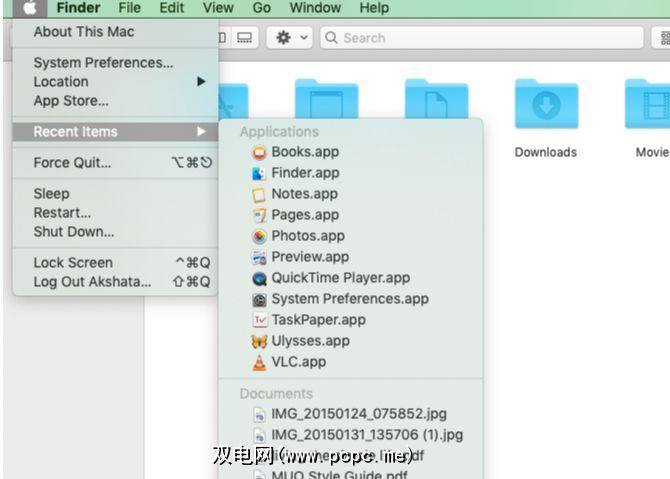Launch Ulysses.app
The width and height of the screenshot is (670, 479).
pos(350,341)
